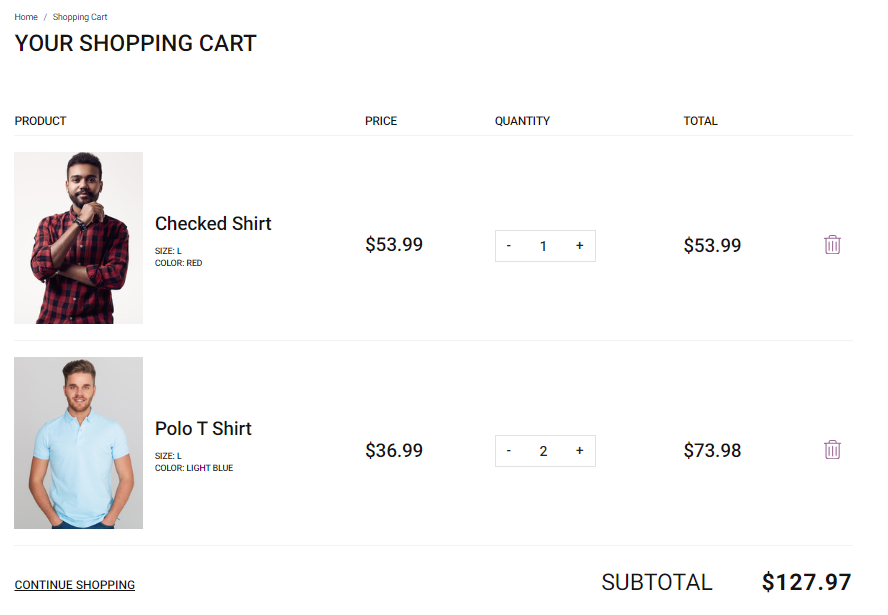This screenshot has height=615, width=888.
Task: Open the Checked Shirt product title
Action: (213, 223)
